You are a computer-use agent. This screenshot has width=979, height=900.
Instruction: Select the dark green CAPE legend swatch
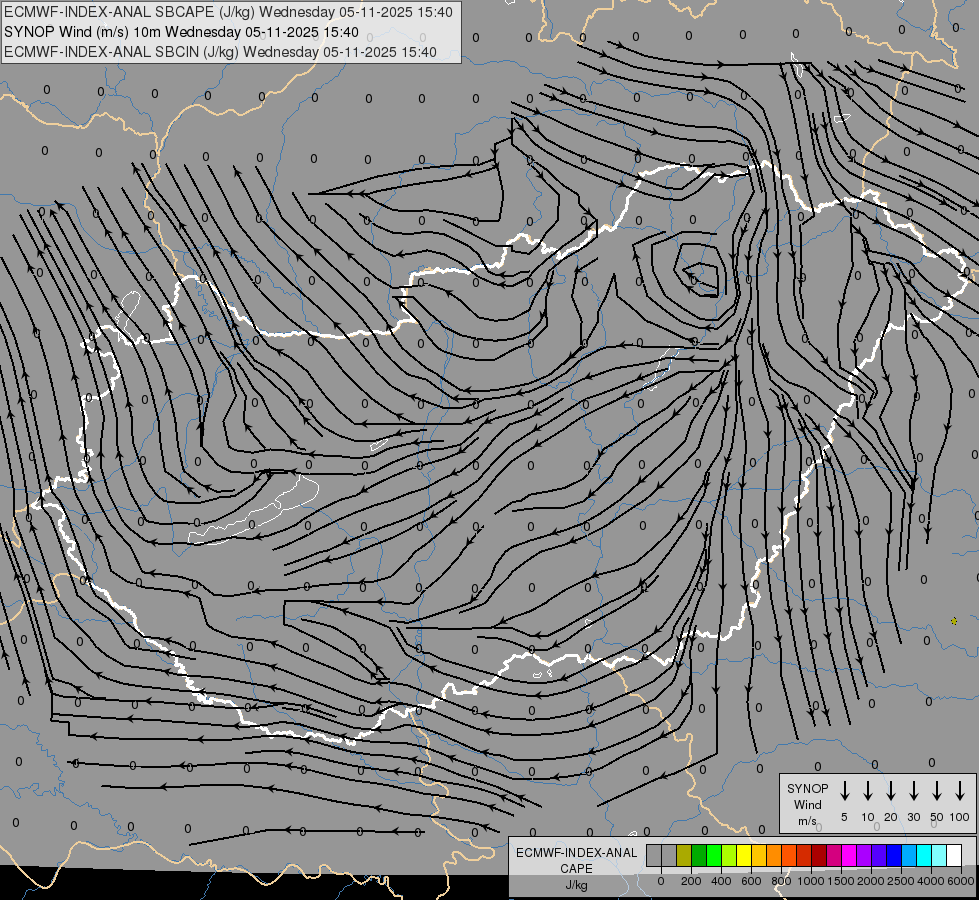coord(699,855)
